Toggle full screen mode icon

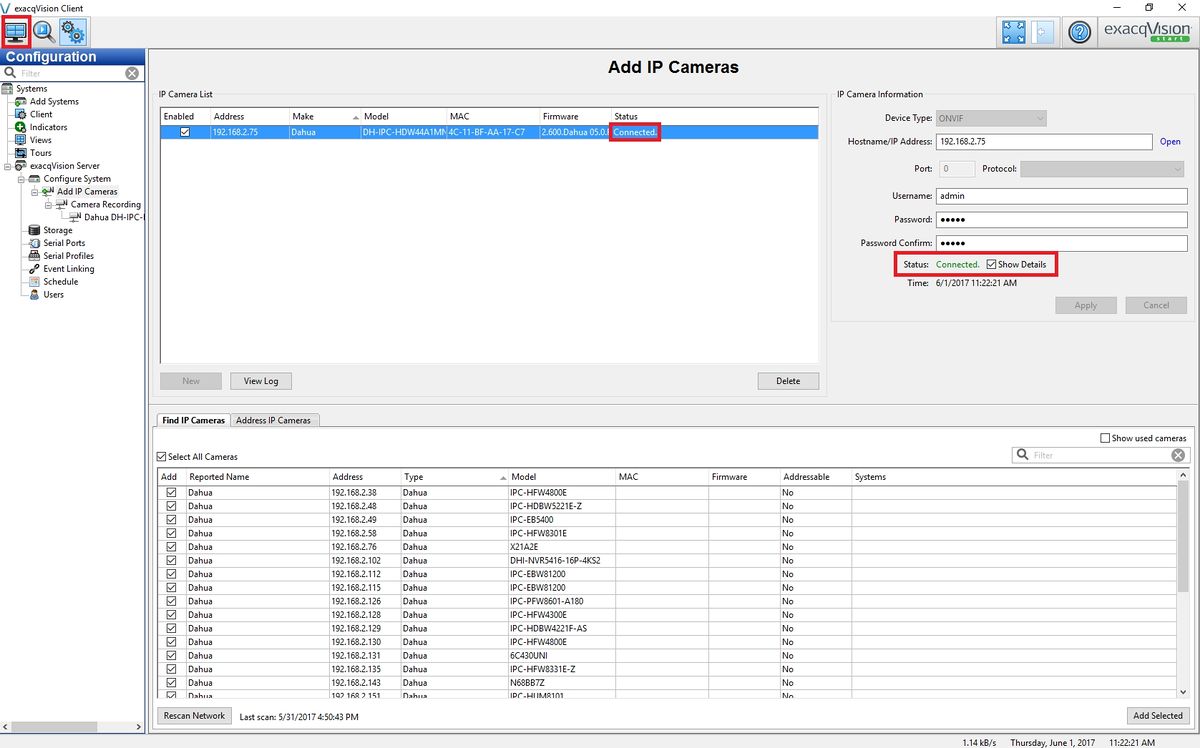pyautogui.click(x=1012, y=32)
